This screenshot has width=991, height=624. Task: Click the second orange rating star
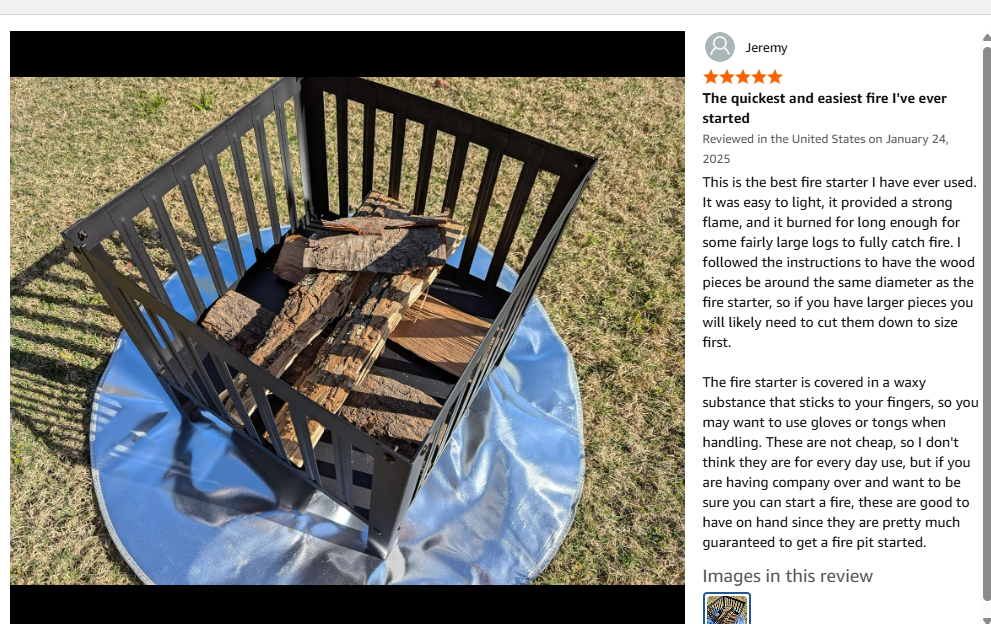click(x=727, y=77)
